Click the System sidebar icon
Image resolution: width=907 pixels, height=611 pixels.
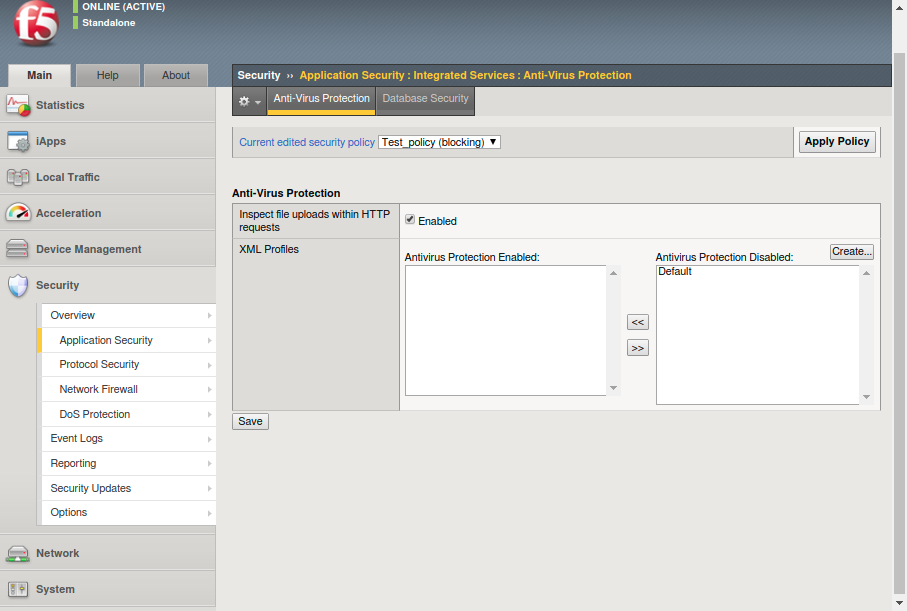coord(18,589)
